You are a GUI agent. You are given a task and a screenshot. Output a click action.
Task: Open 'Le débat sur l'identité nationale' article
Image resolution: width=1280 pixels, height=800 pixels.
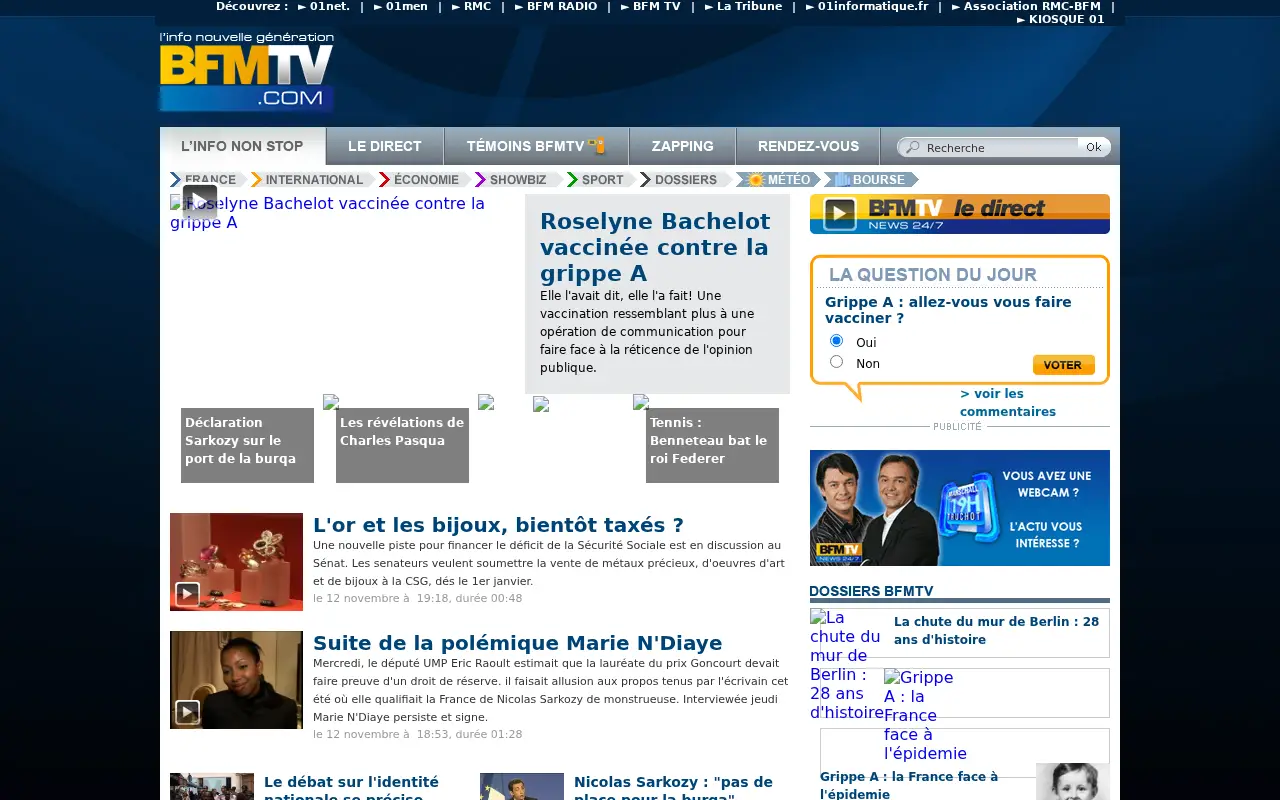click(x=351, y=787)
